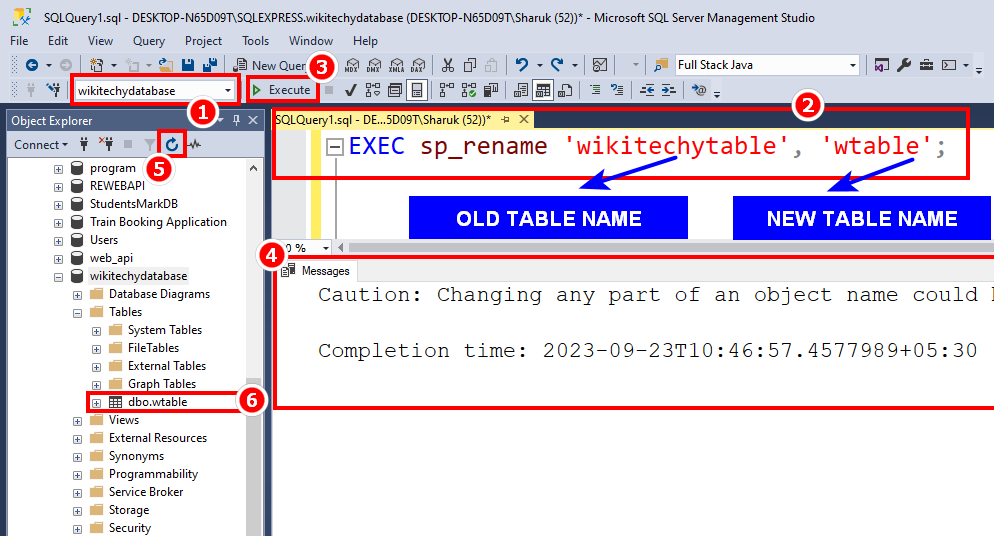Click the Properties wrench icon
Viewport: 994px width, 536px height.
(x=904, y=65)
